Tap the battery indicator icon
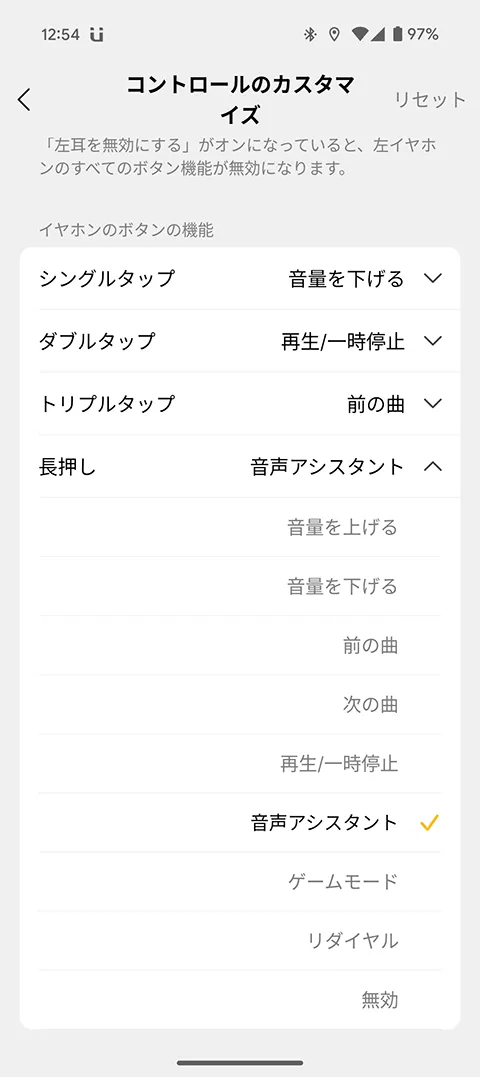The width and height of the screenshot is (480, 1077). coord(397,34)
